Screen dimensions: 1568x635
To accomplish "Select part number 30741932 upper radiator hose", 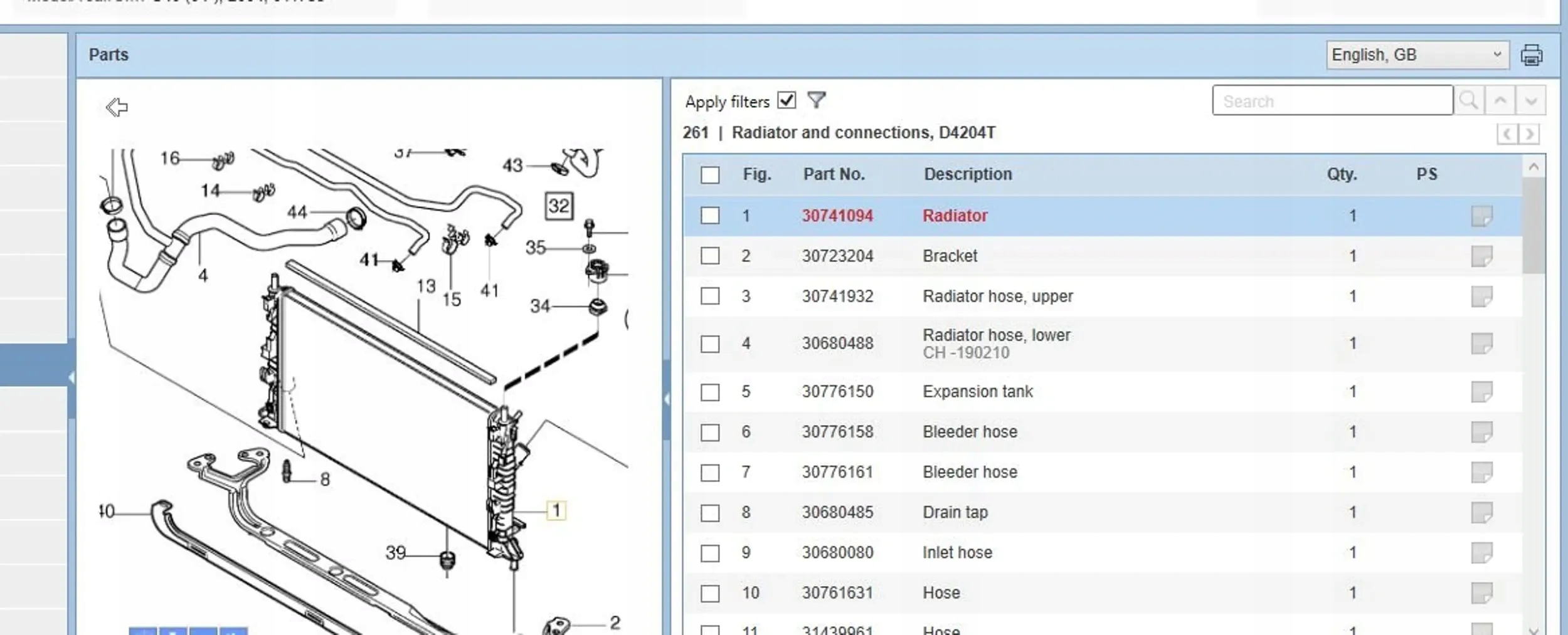I will pos(837,296).
